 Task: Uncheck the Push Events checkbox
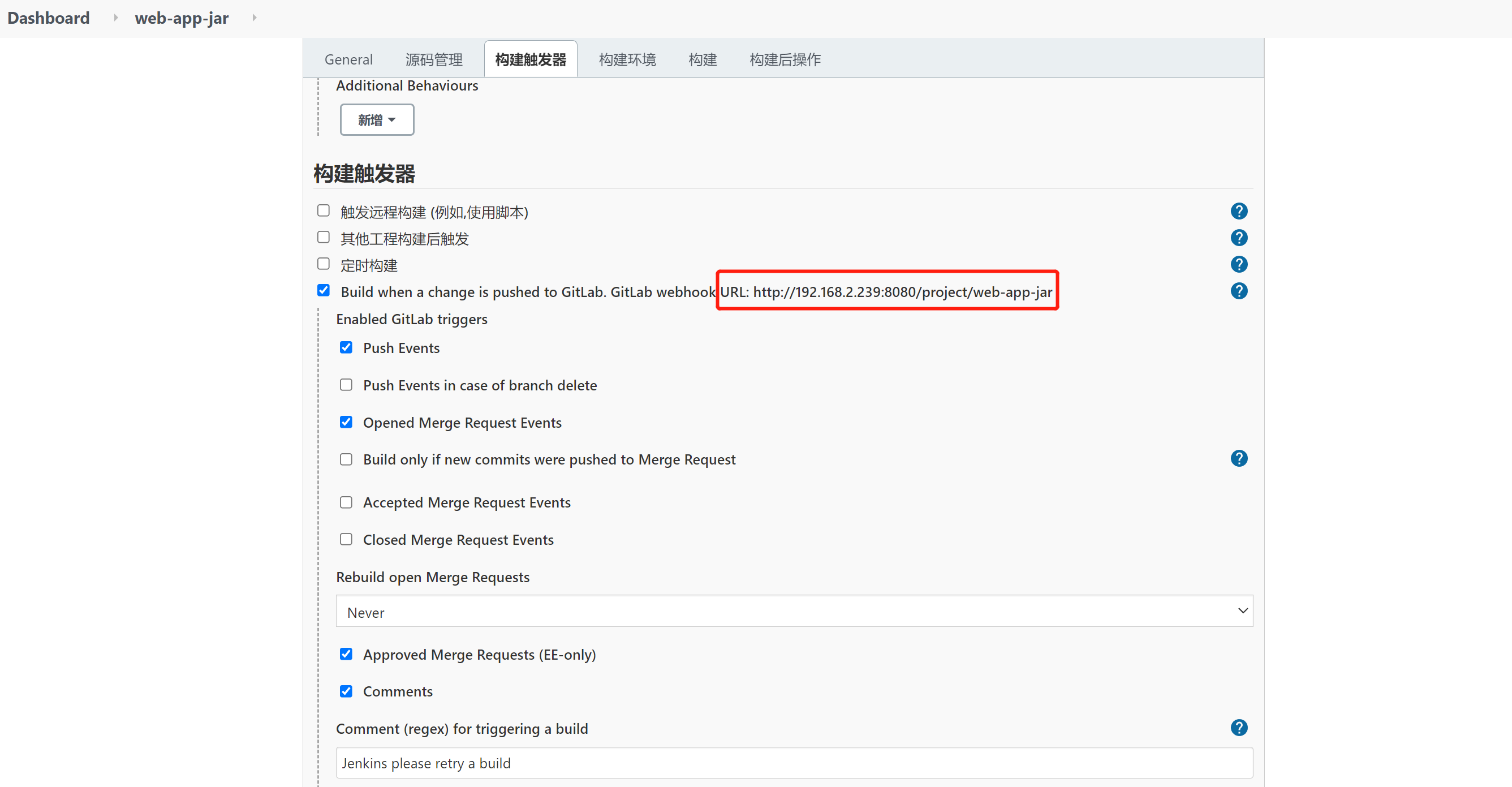click(346, 347)
